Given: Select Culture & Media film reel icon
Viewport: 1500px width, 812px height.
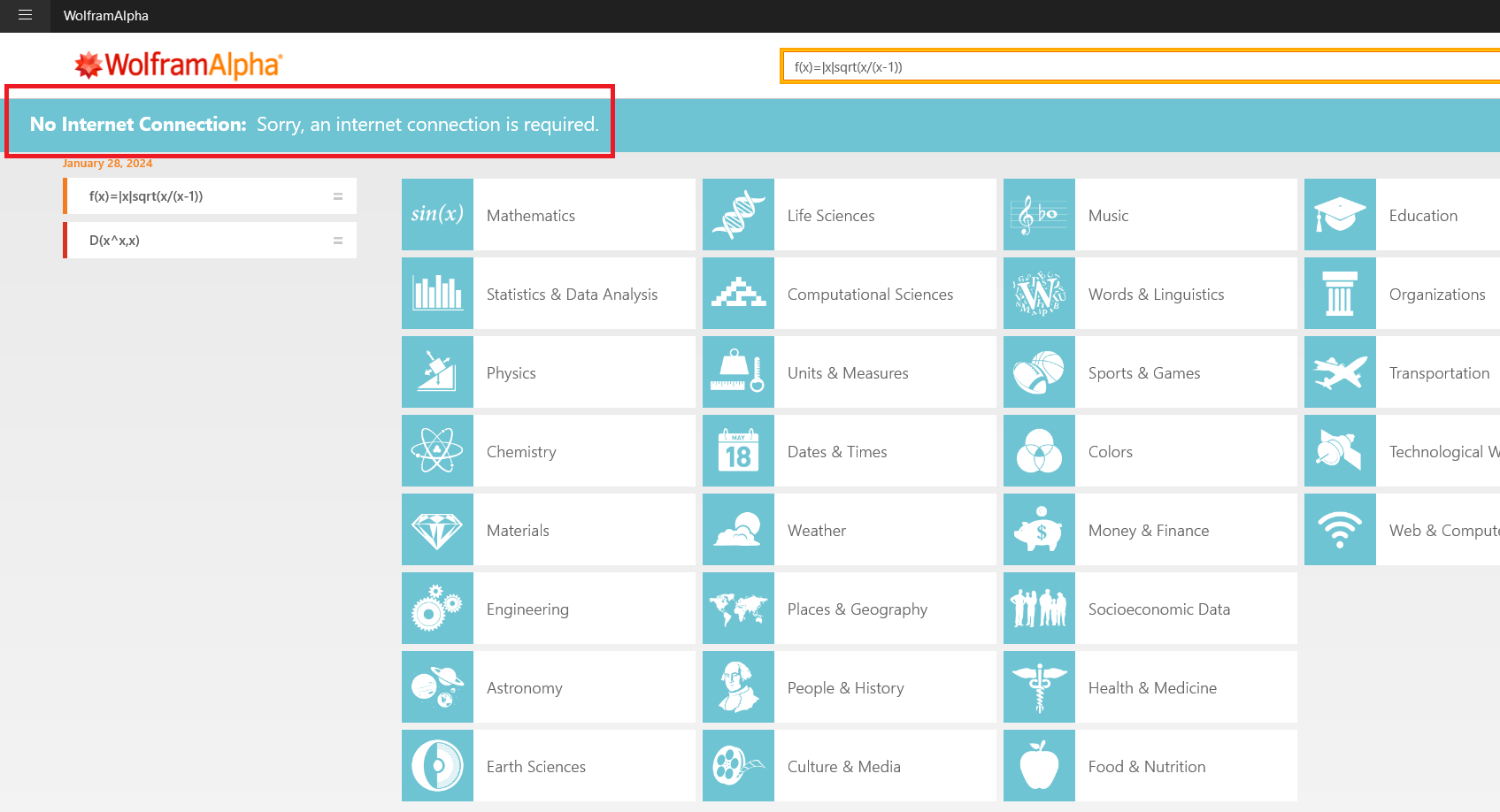Looking at the screenshot, I should click(738, 766).
